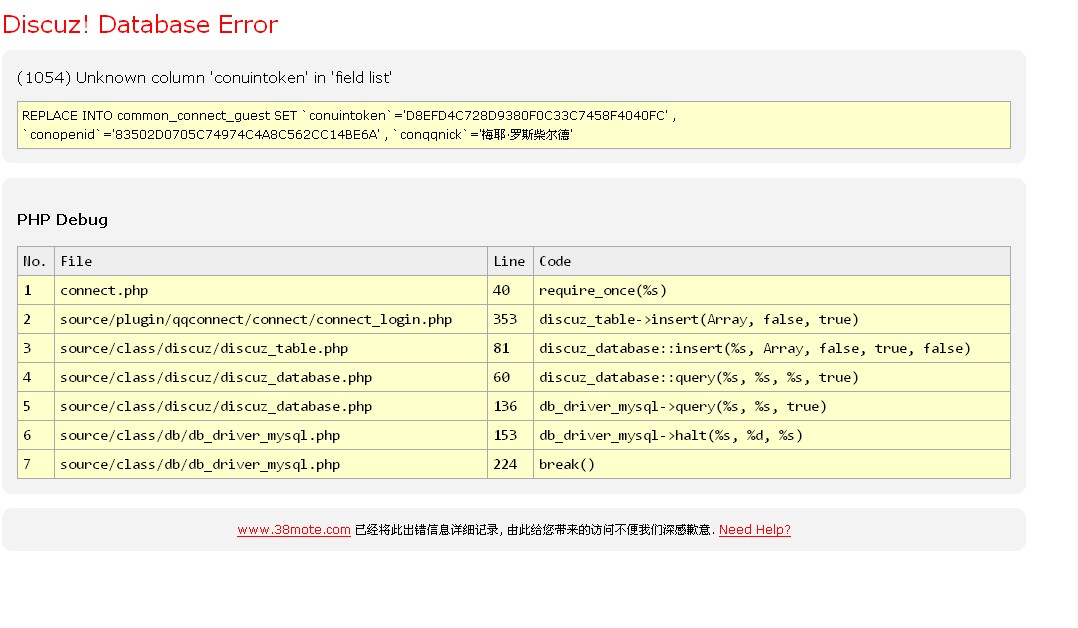
Task: Click the discuz_database.php path in row 4
Action: [x=216, y=378]
